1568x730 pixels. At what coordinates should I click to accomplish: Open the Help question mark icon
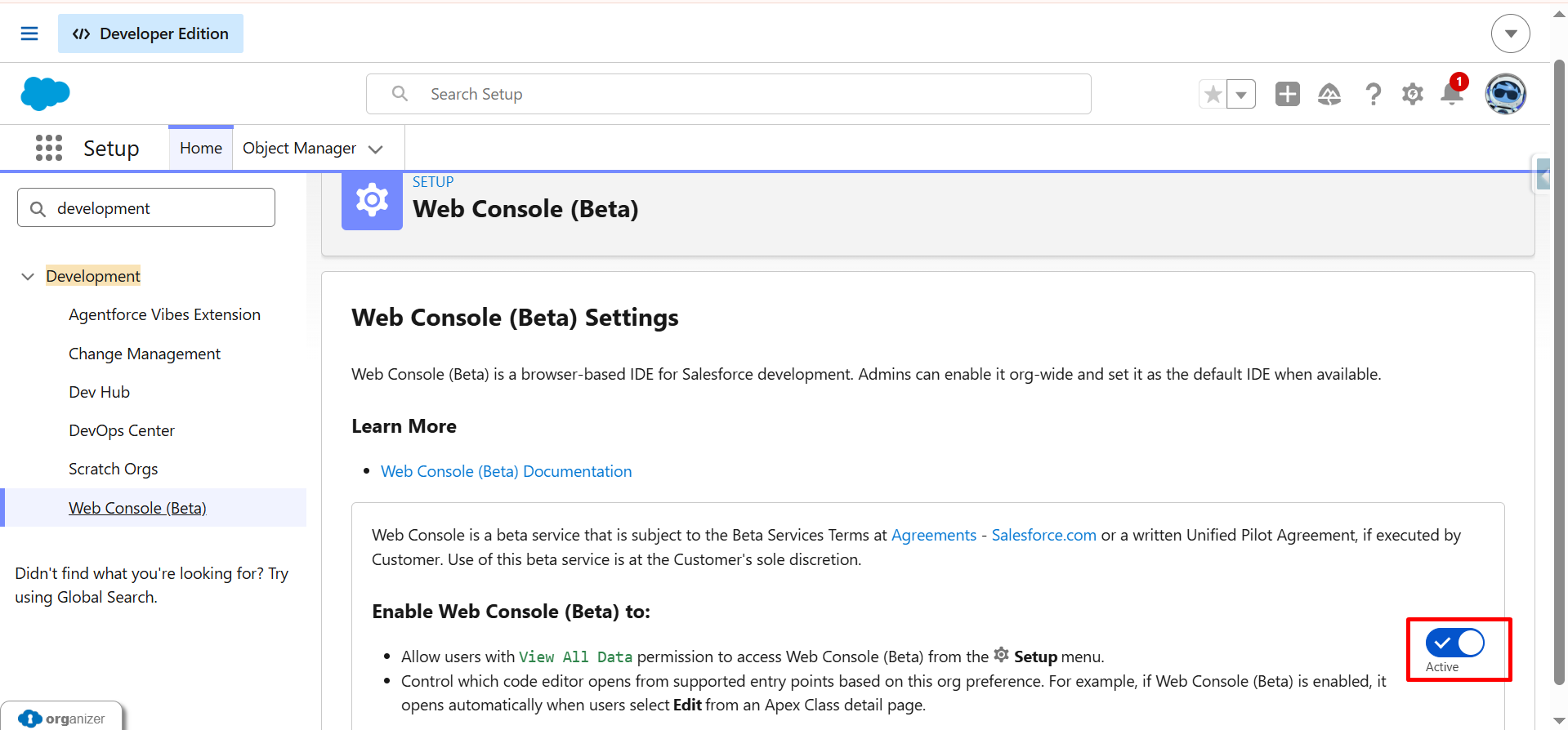click(1373, 94)
